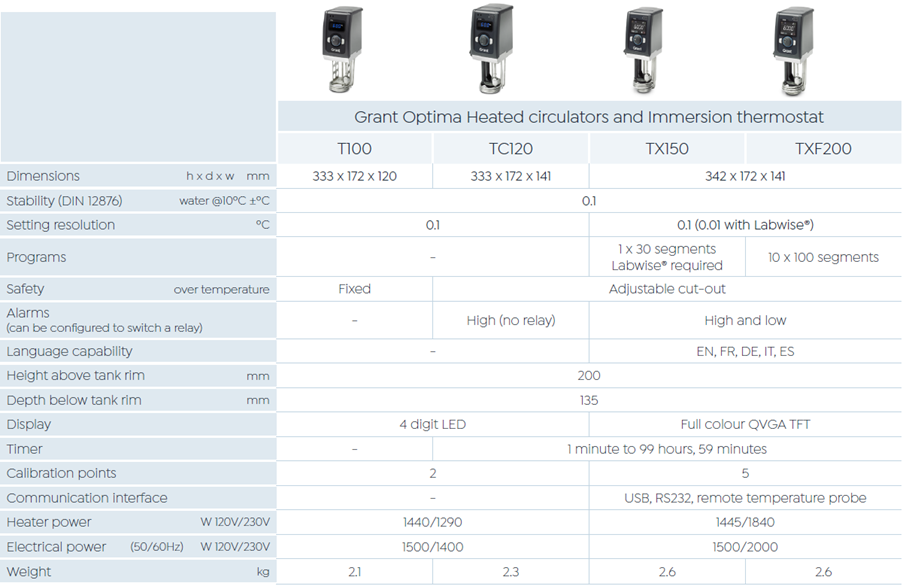Click the '10 x 100 segments' programs cell
Screen dimensions: 906x588
823,258
